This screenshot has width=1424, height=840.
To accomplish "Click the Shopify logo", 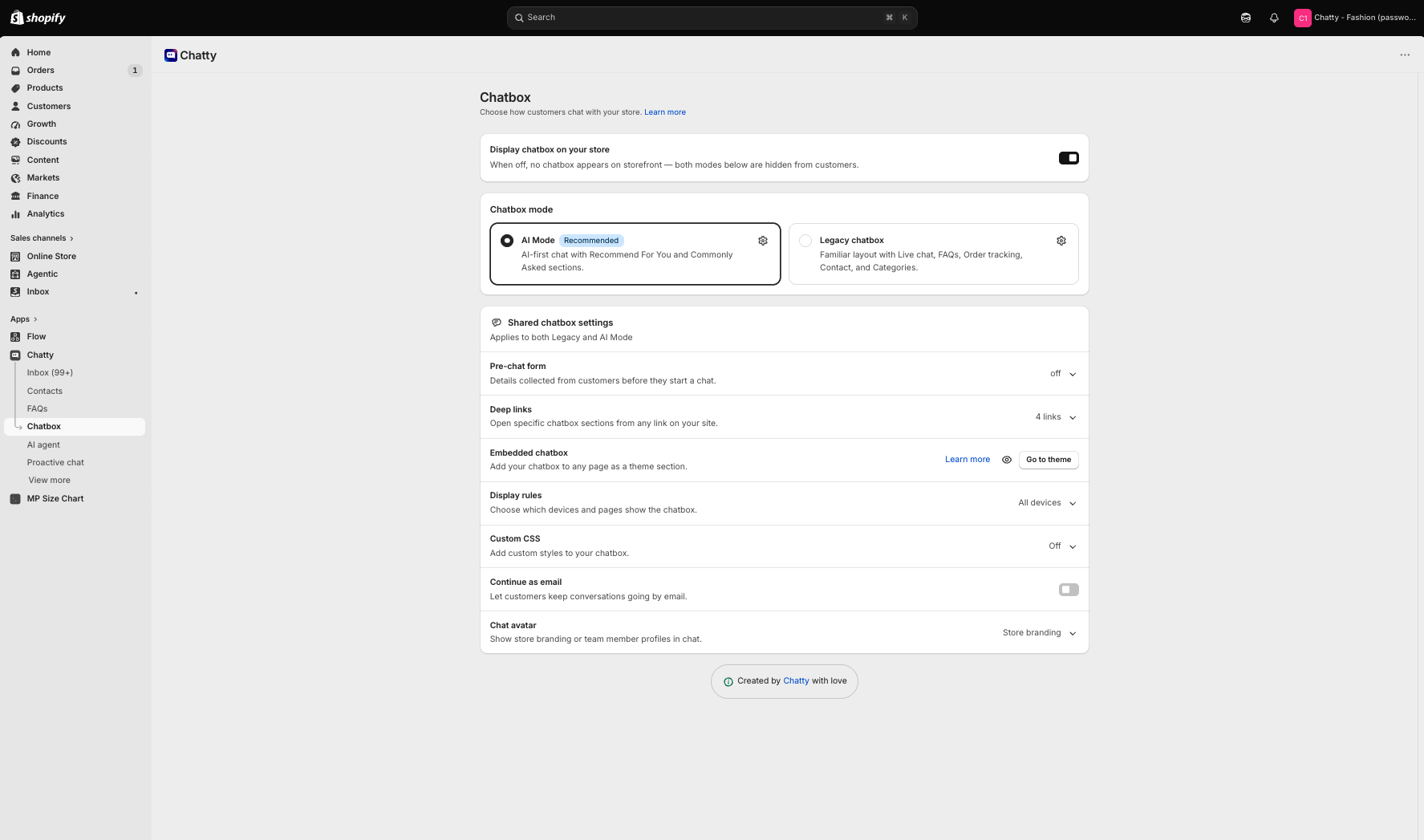I will pyautogui.click(x=38, y=18).
